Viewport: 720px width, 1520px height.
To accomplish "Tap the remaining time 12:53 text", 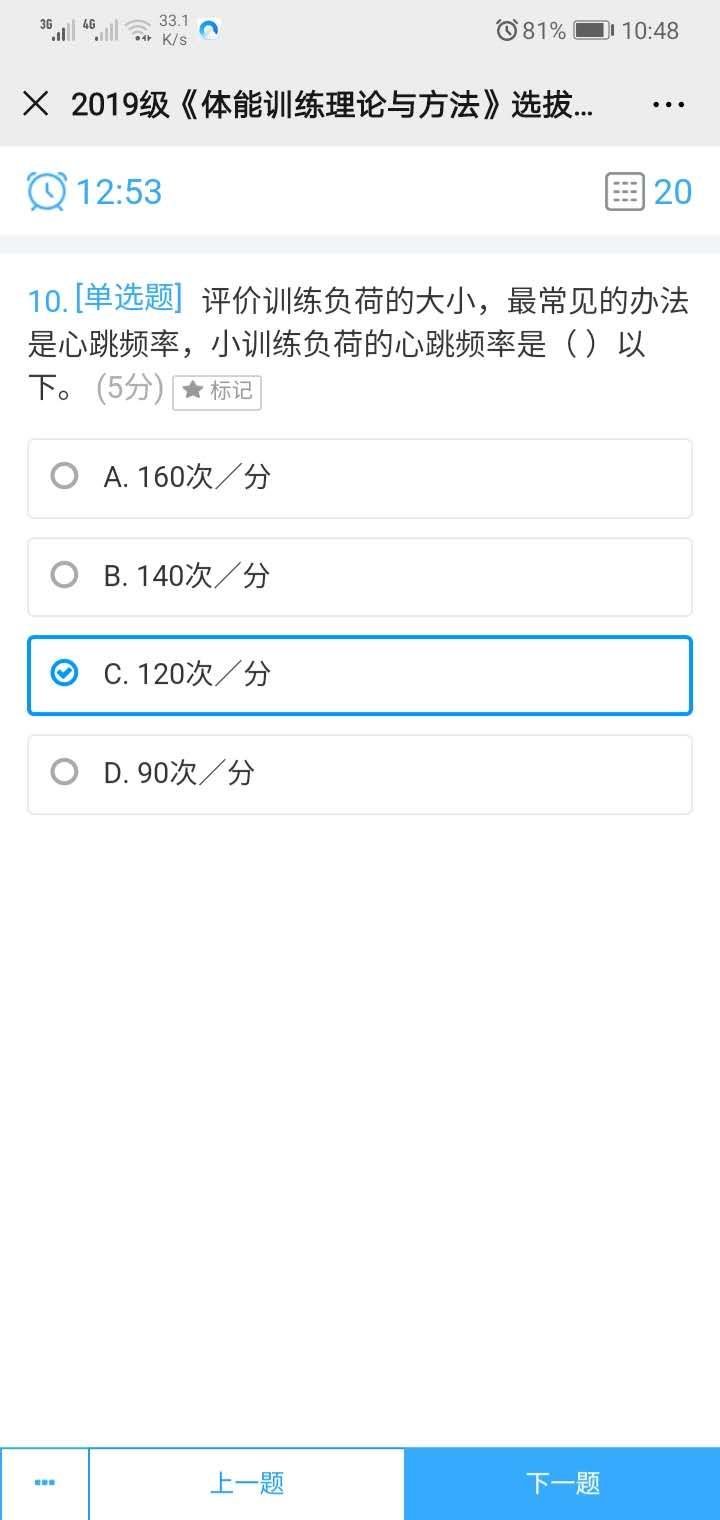I will coord(119,192).
